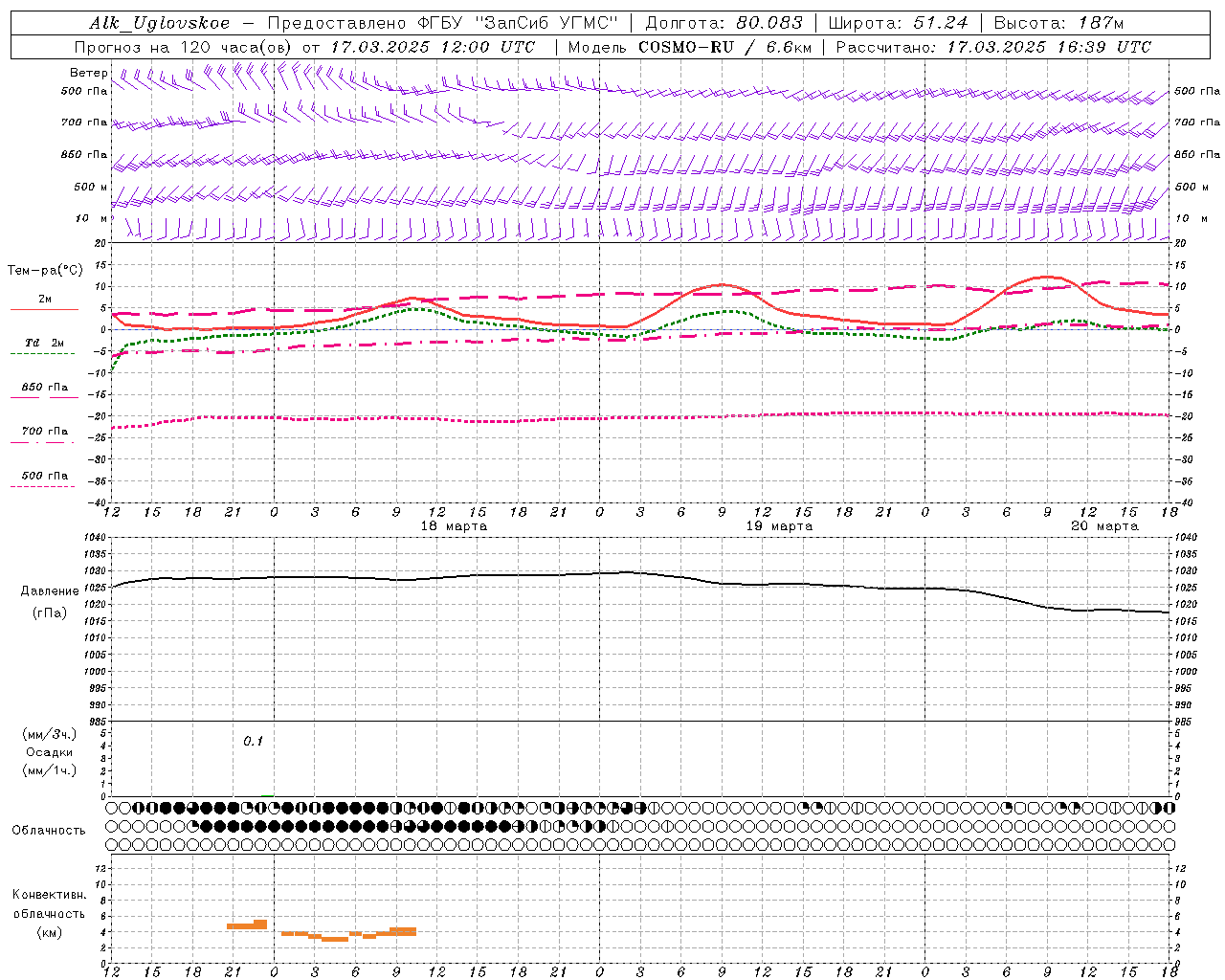Screen dimensions: 1225x980
Task: Click the 'Долгота: 80.083' longitude value
Action: [725, 23]
